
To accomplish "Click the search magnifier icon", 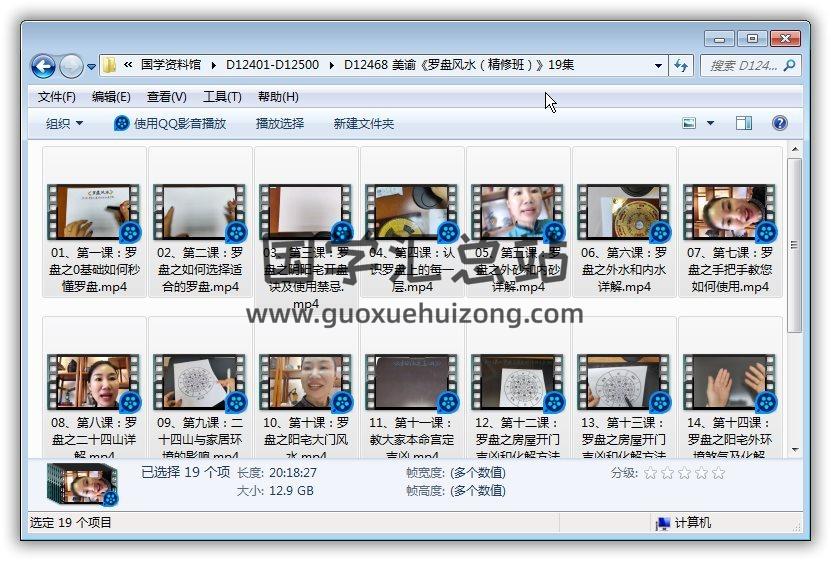I will tap(789, 66).
